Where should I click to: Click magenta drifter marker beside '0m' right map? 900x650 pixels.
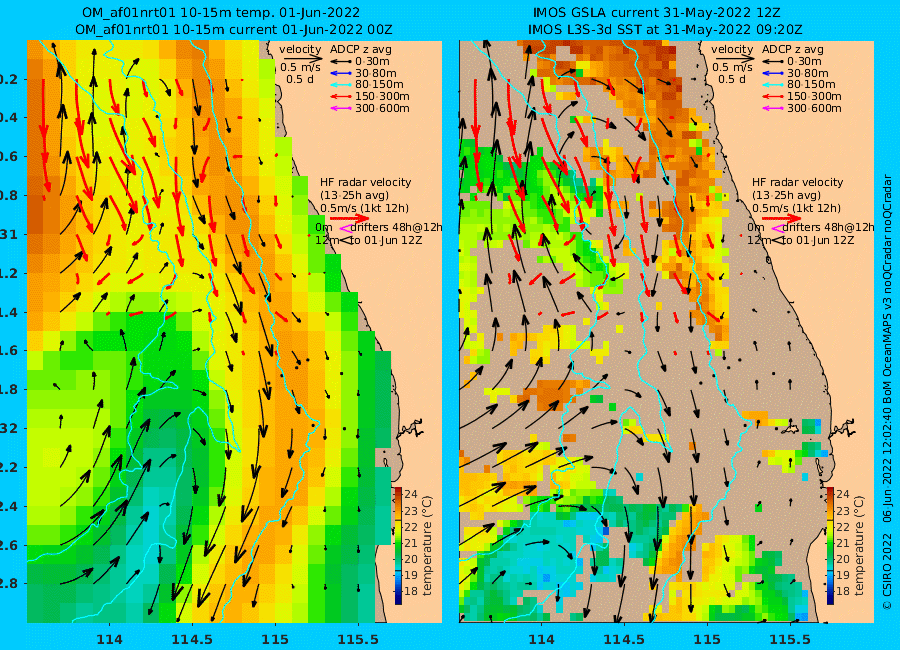click(x=777, y=229)
